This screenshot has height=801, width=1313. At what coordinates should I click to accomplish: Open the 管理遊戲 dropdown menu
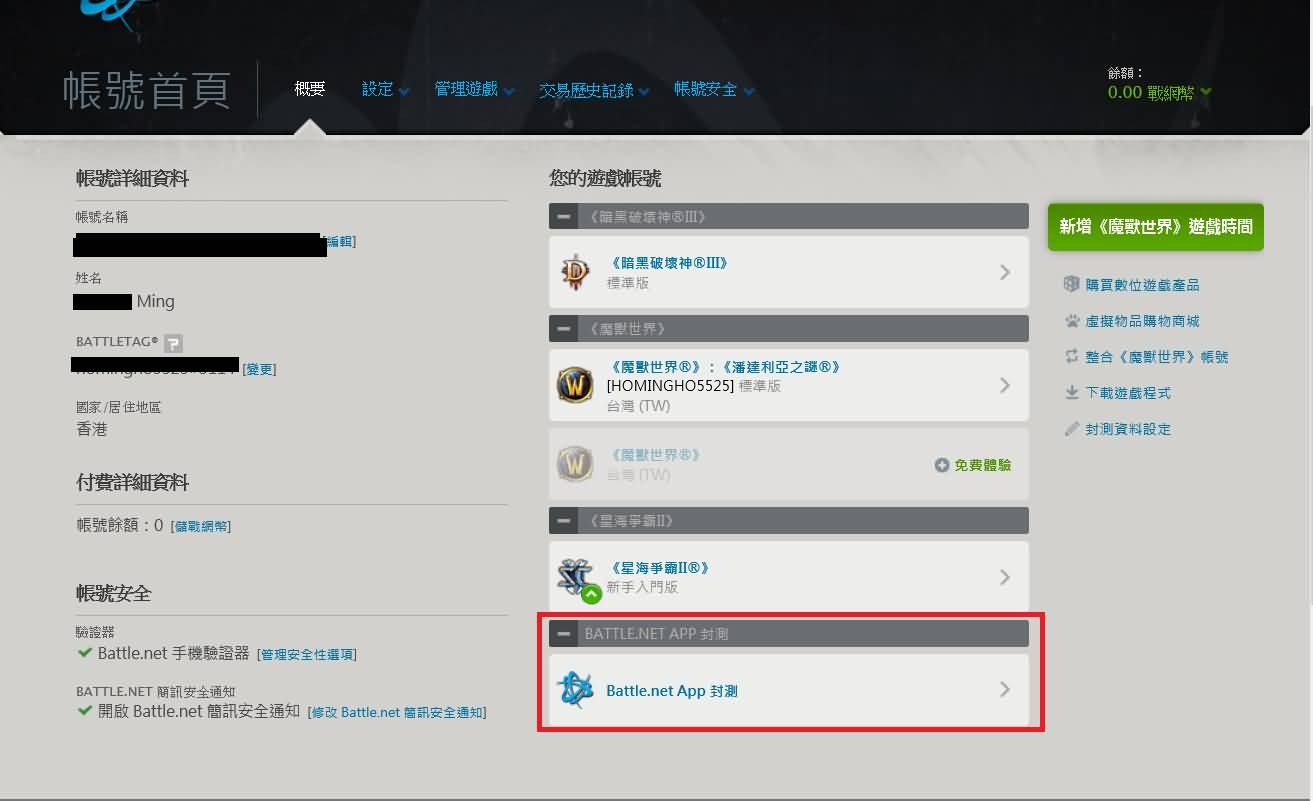coord(474,89)
